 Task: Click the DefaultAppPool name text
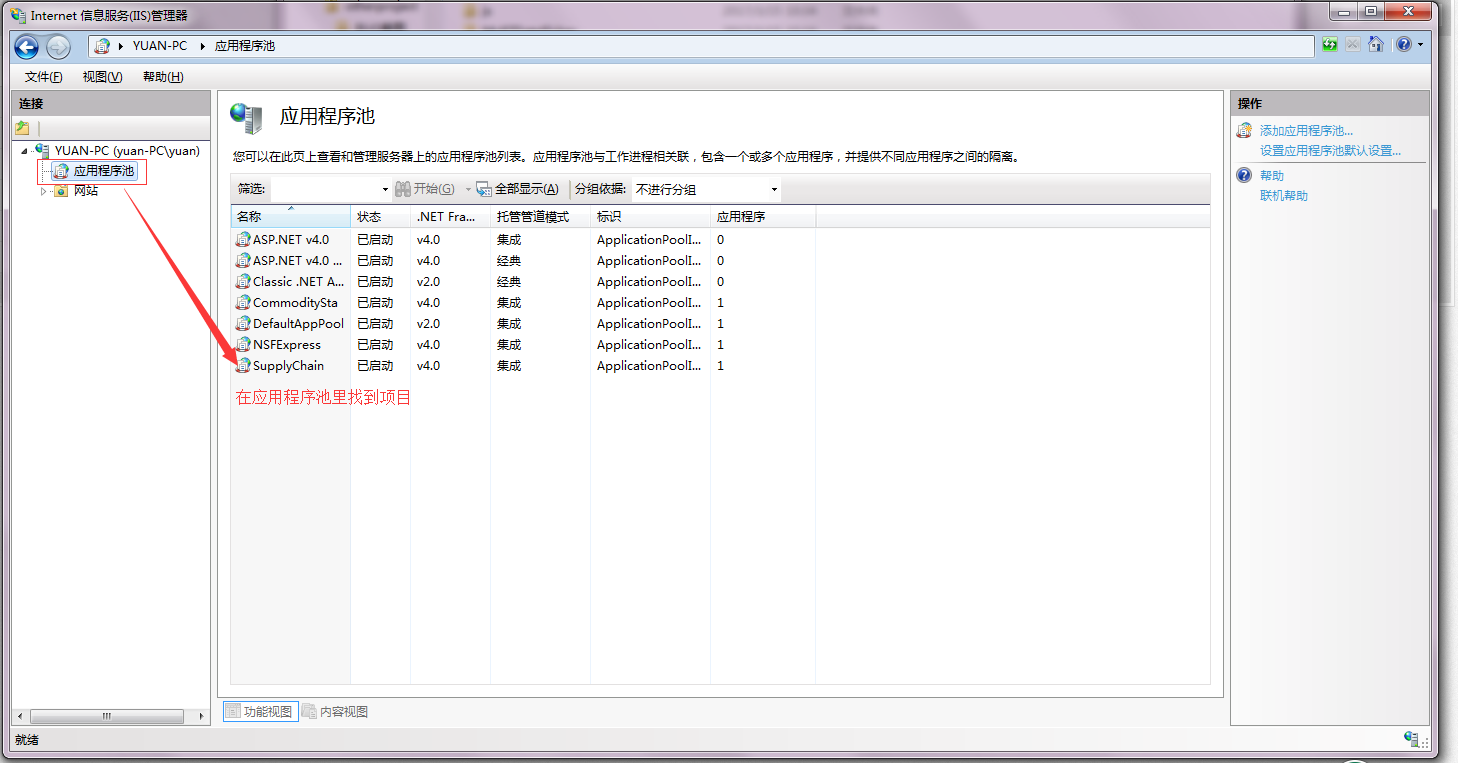click(x=298, y=324)
